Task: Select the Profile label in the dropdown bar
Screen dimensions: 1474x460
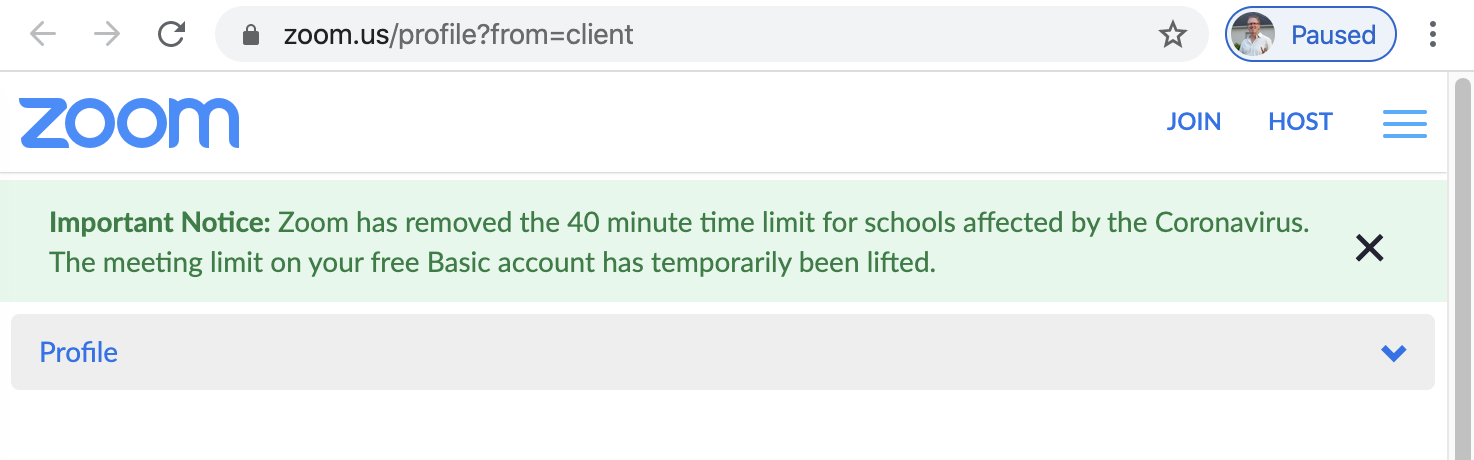Action: (x=79, y=352)
